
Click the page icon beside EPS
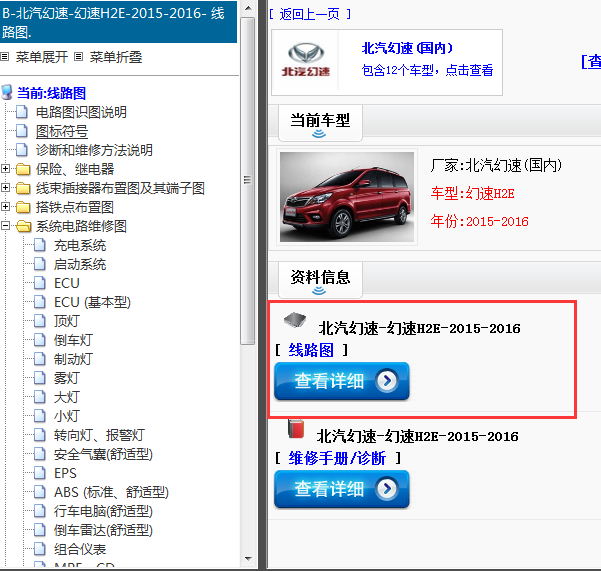pos(39,473)
